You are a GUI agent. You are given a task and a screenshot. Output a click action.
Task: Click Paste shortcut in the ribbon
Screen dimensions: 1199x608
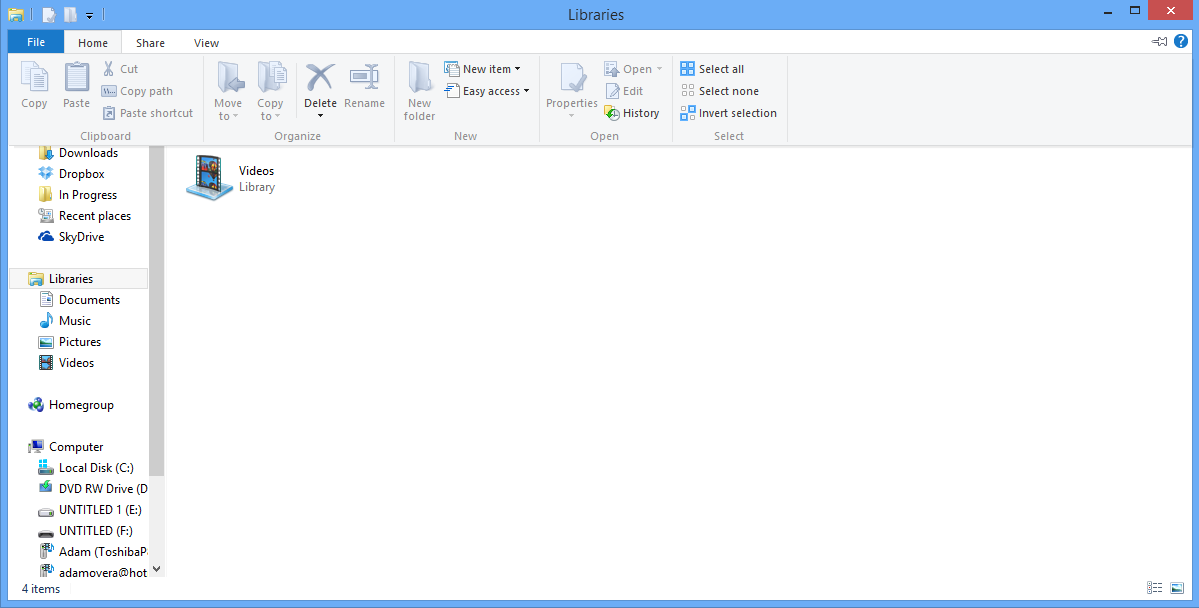pos(148,113)
